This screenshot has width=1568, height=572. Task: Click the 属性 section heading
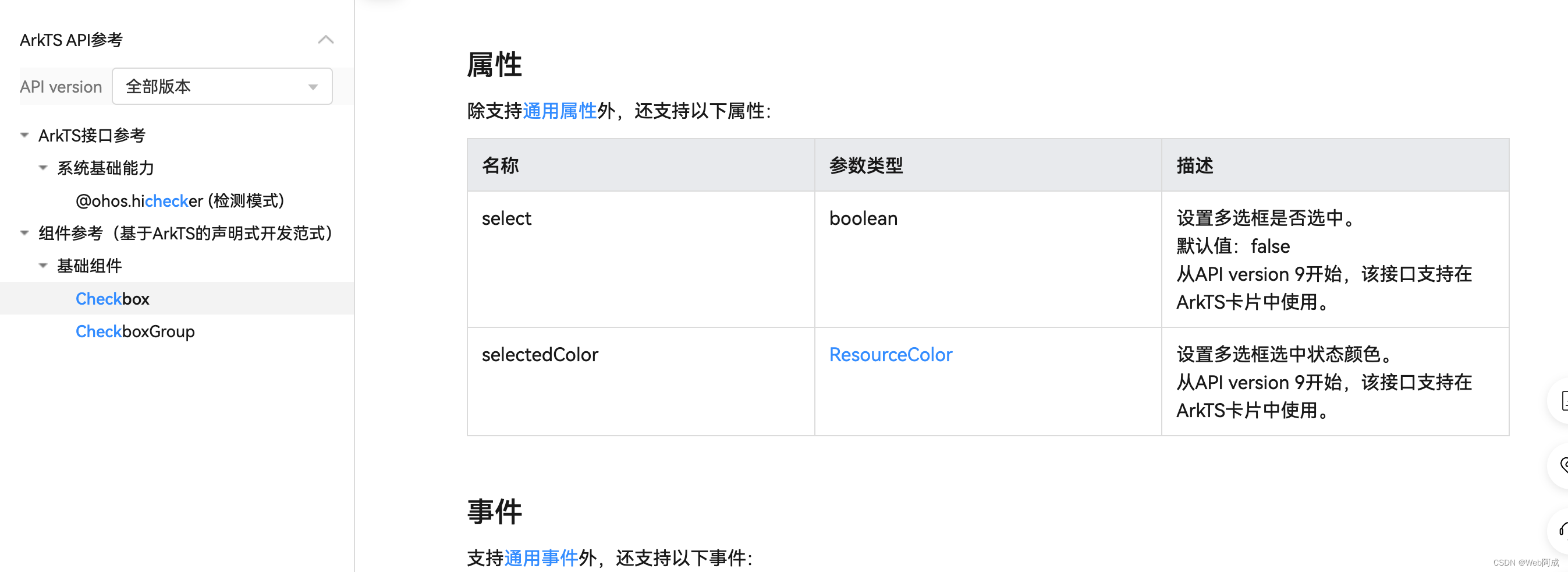pos(494,65)
